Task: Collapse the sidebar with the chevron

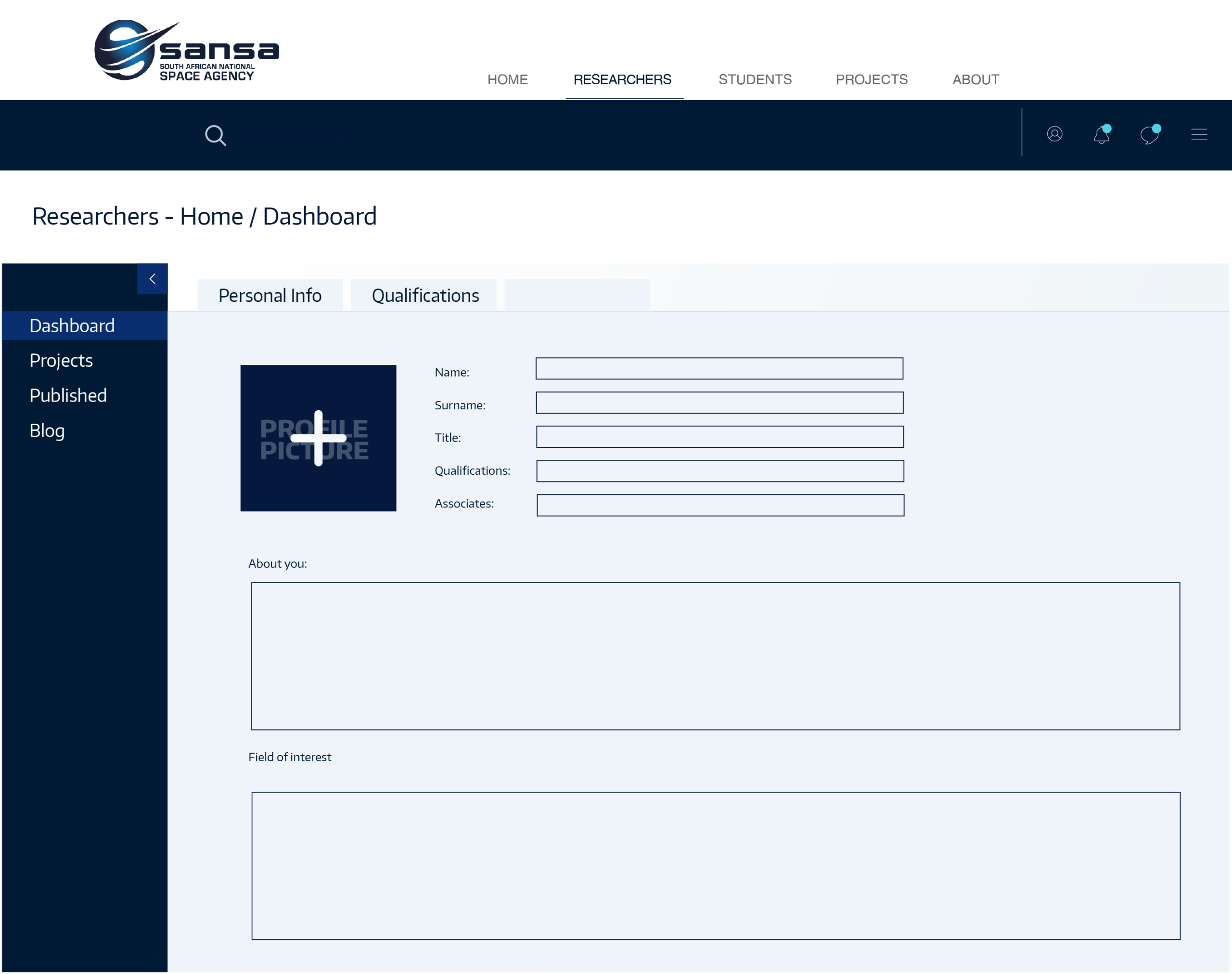Action: 152,279
